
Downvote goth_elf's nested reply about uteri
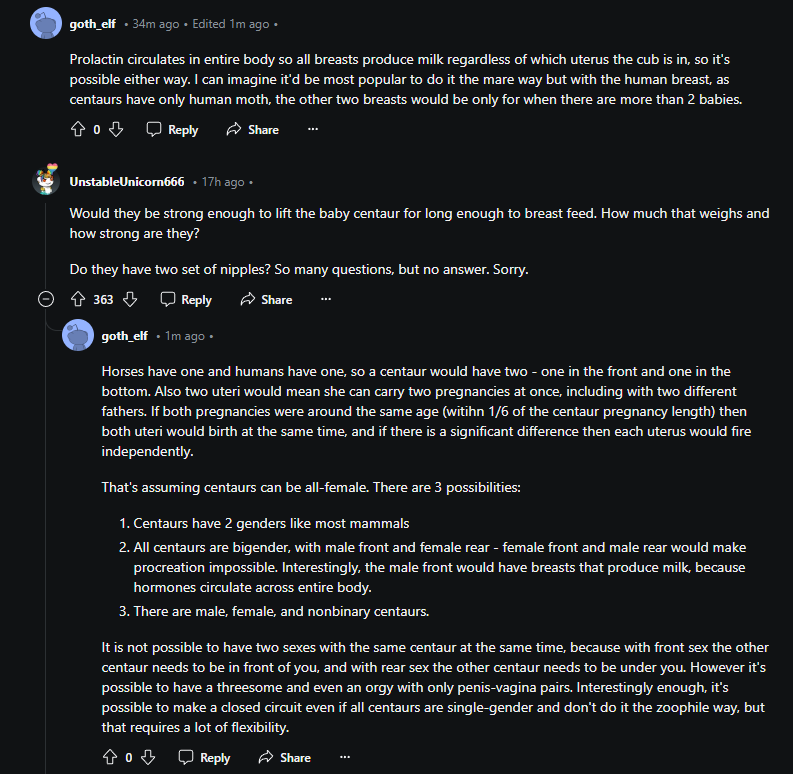[x=147, y=757]
